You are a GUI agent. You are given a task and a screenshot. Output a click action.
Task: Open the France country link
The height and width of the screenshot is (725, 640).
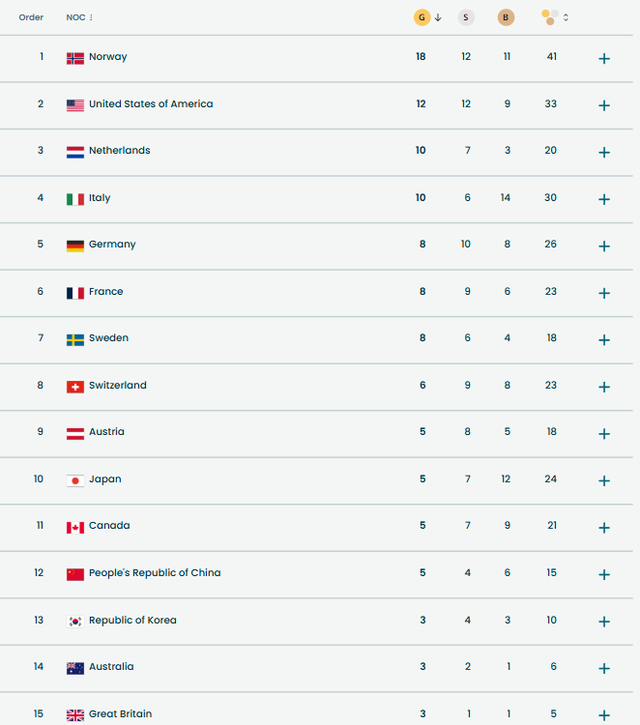click(106, 292)
